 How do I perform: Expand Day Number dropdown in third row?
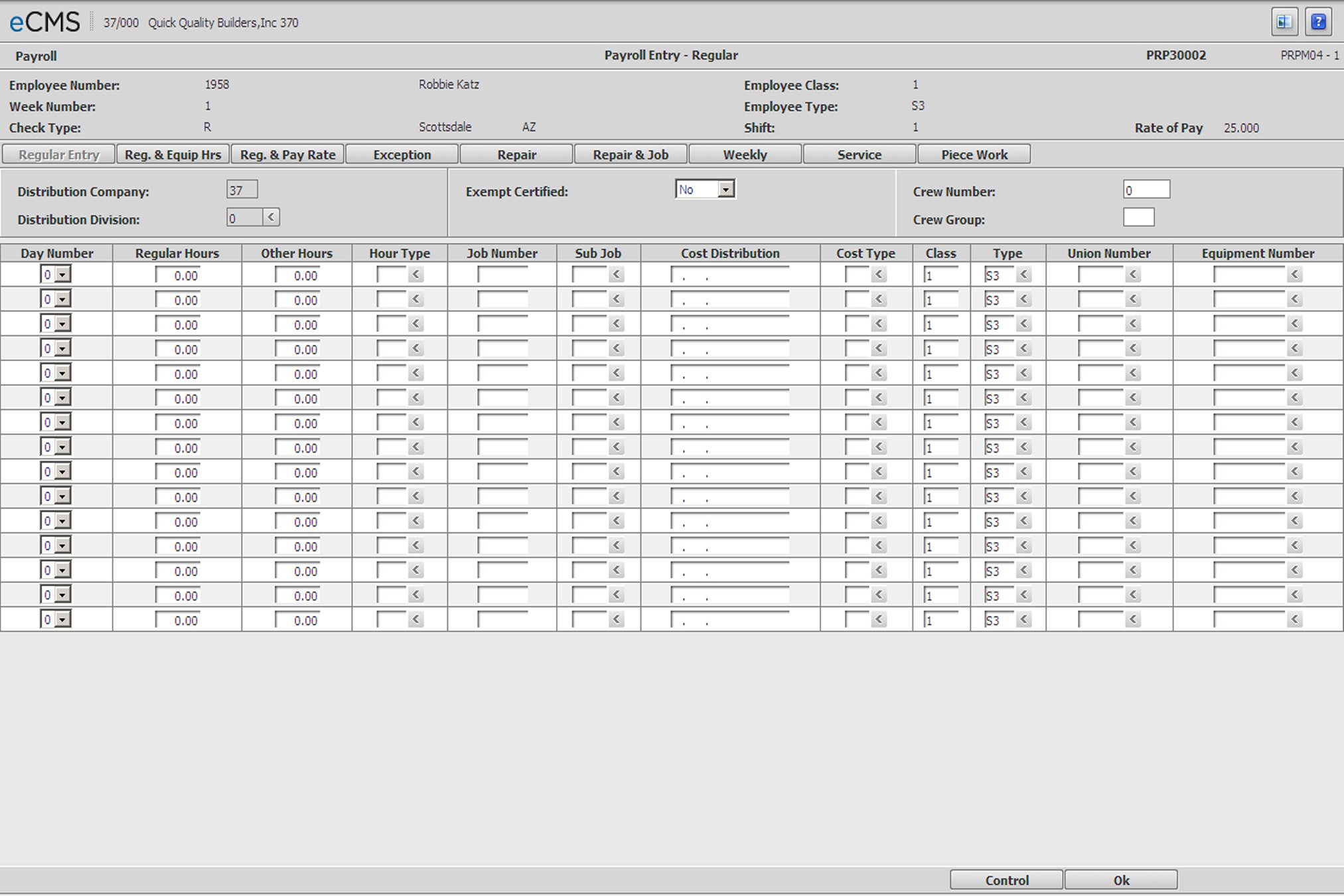point(62,324)
